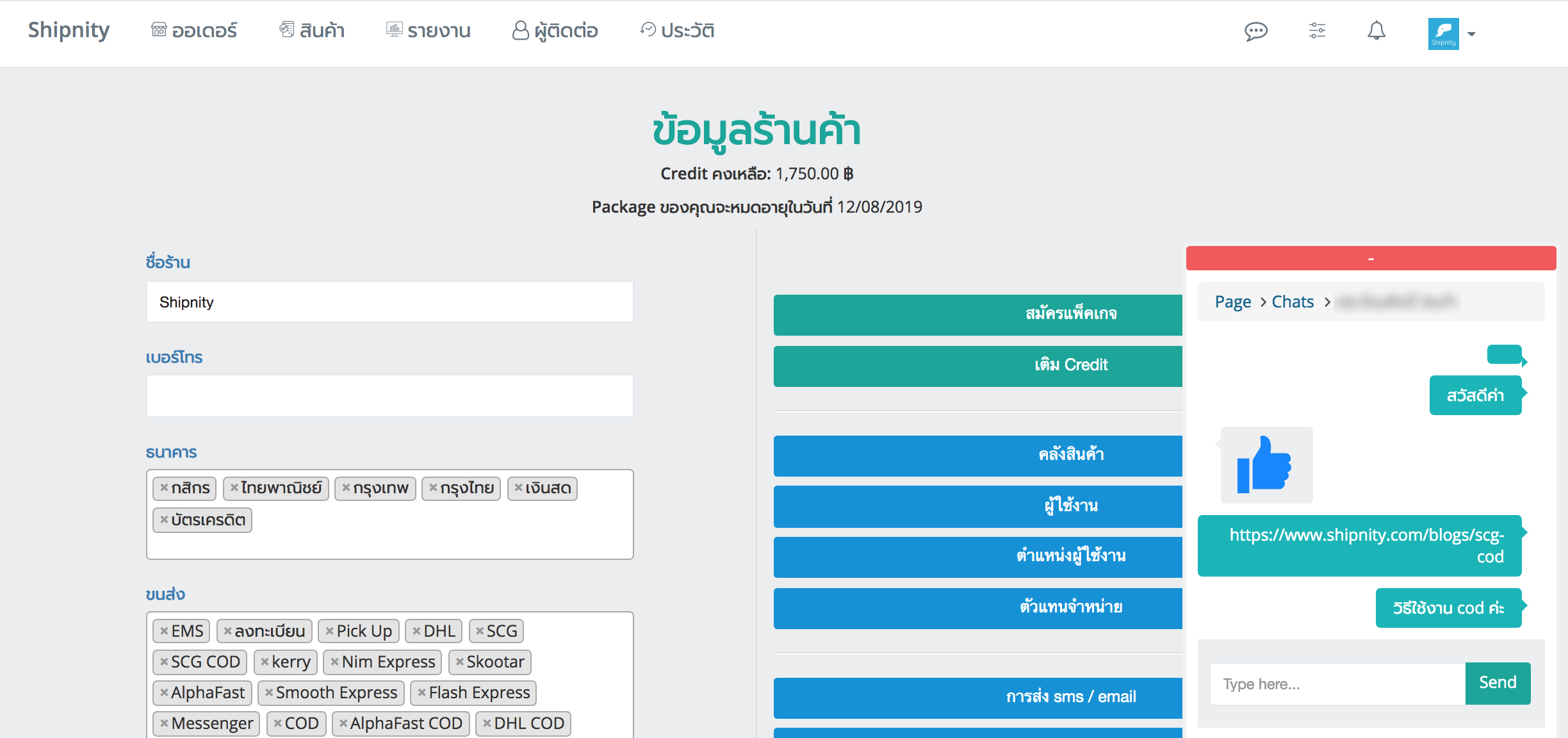Remove the EMS shipping tag

coord(164,631)
